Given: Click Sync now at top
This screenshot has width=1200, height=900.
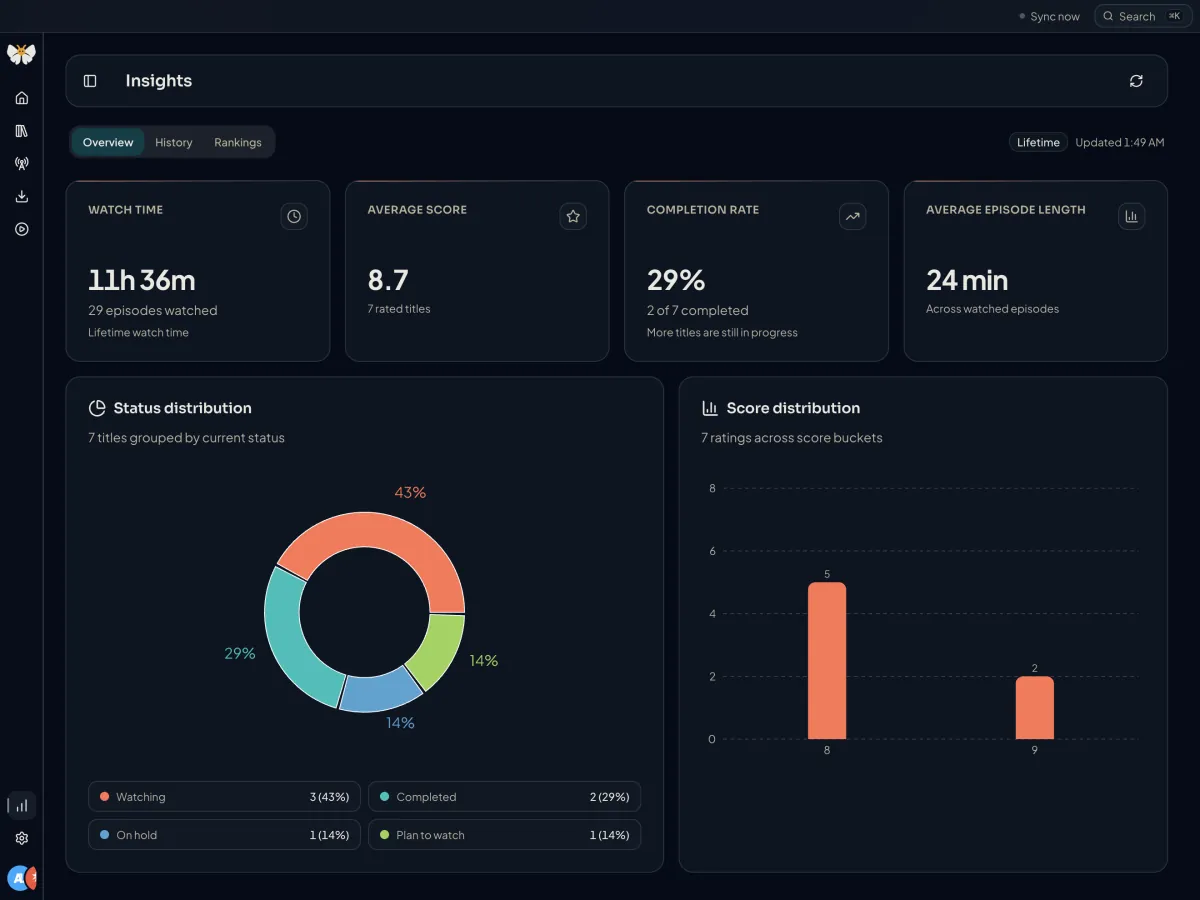Looking at the screenshot, I should pyautogui.click(x=1049, y=16).
